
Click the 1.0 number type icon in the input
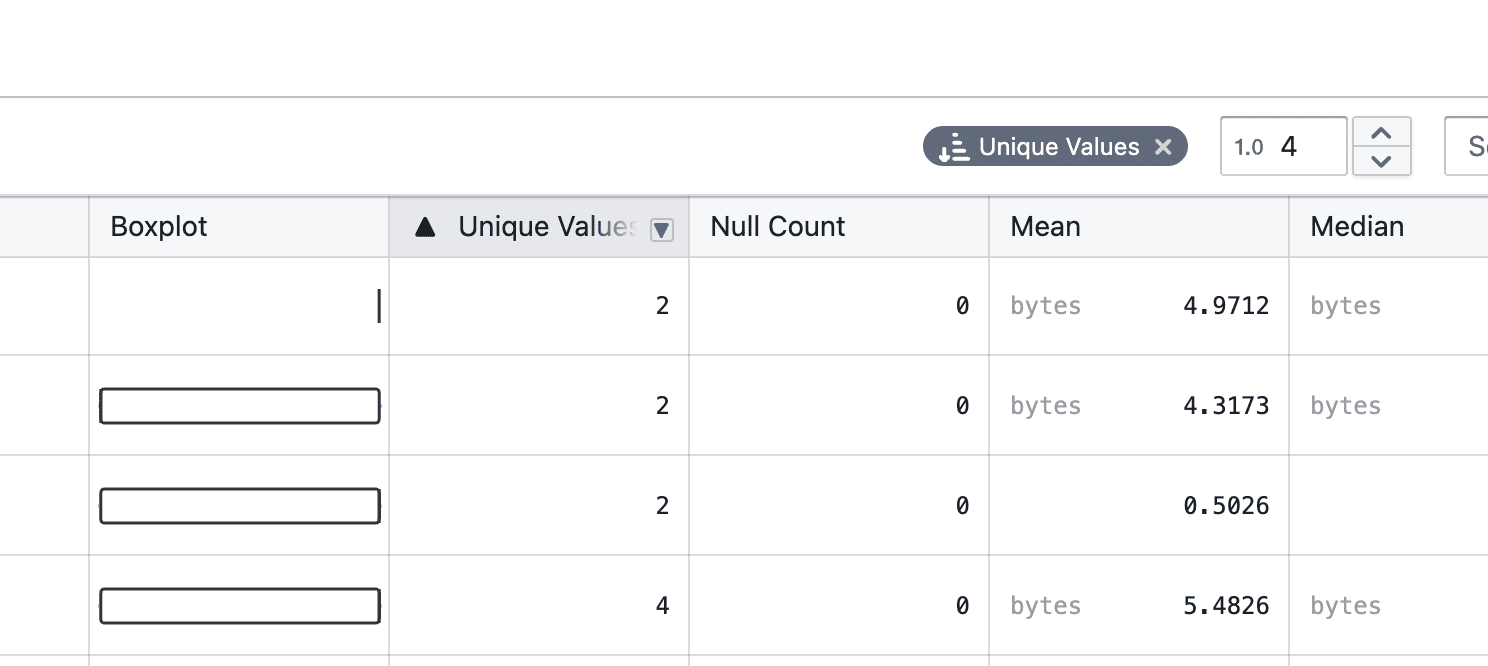(1248, 147)
